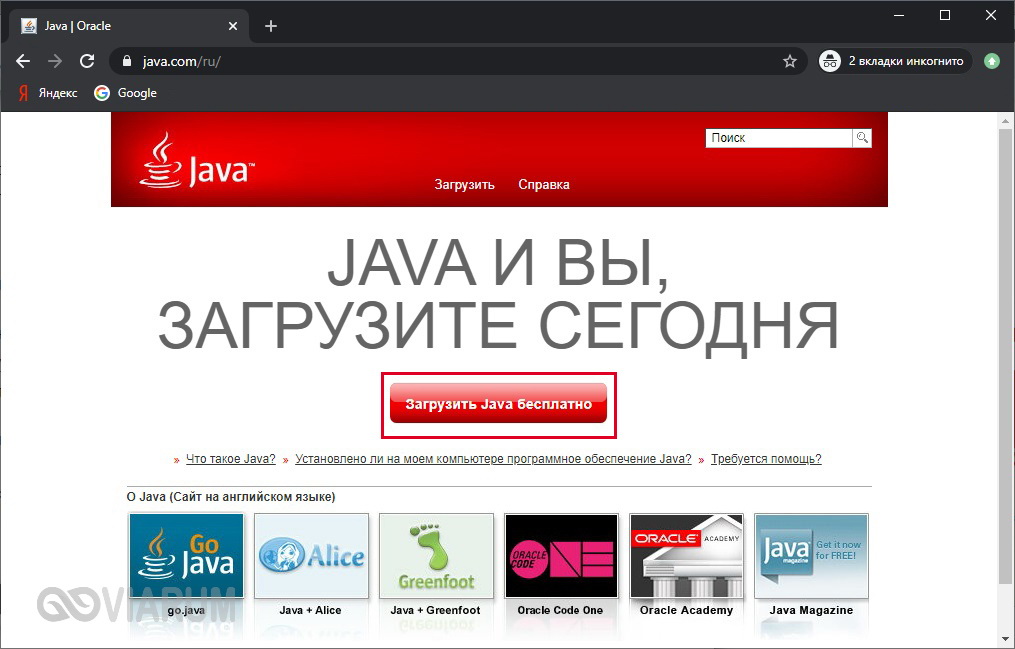
Task: Open new tab with plus button
Action: 270,26
